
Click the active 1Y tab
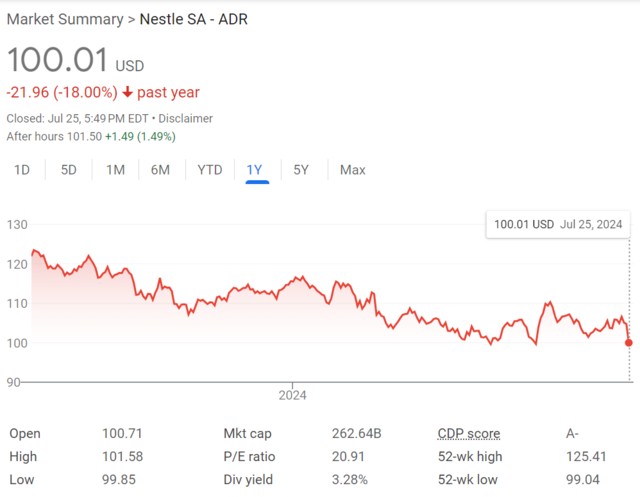(255, 170)
